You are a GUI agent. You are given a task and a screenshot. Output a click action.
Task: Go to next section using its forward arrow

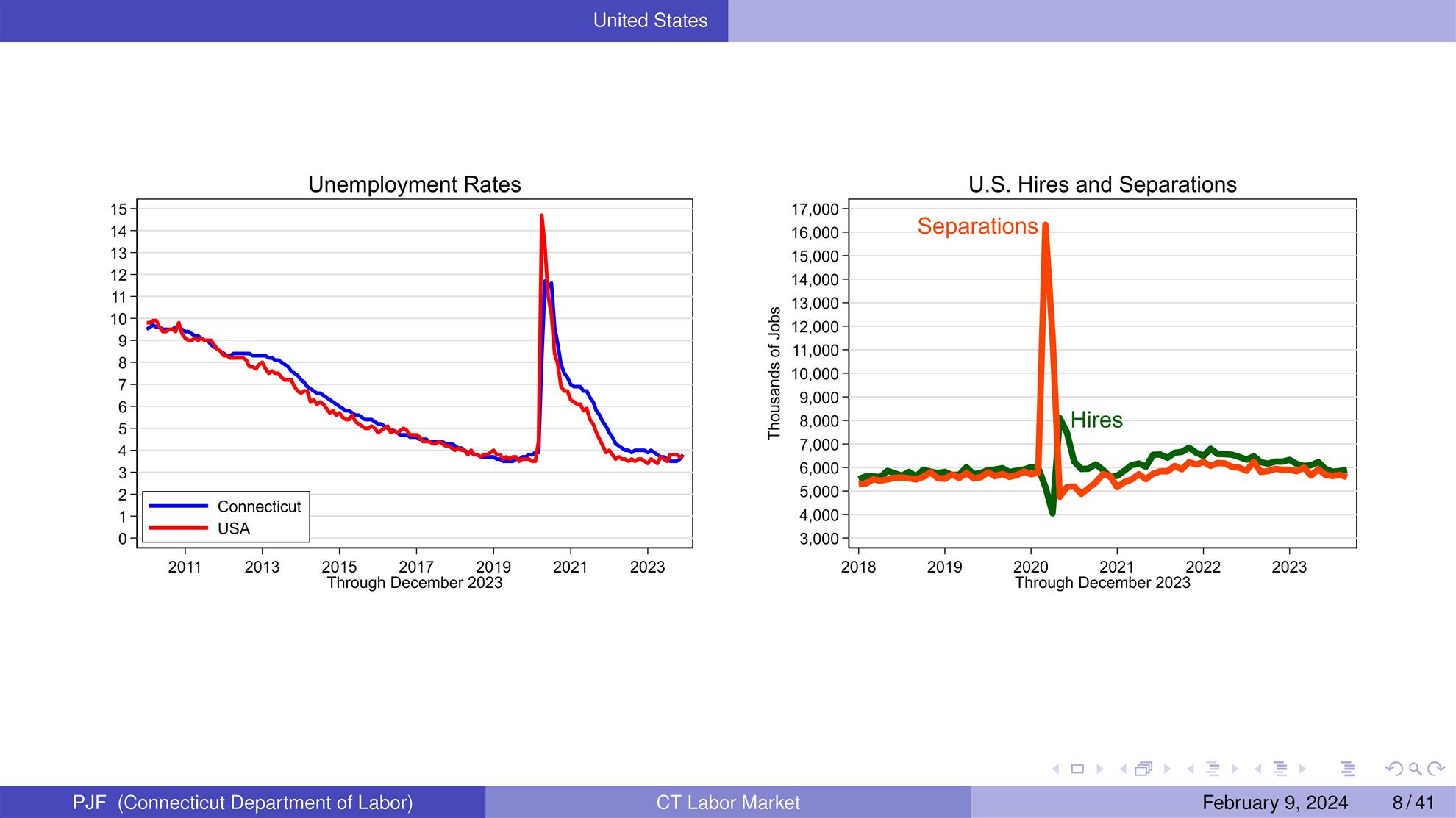tap(1302, 769)
